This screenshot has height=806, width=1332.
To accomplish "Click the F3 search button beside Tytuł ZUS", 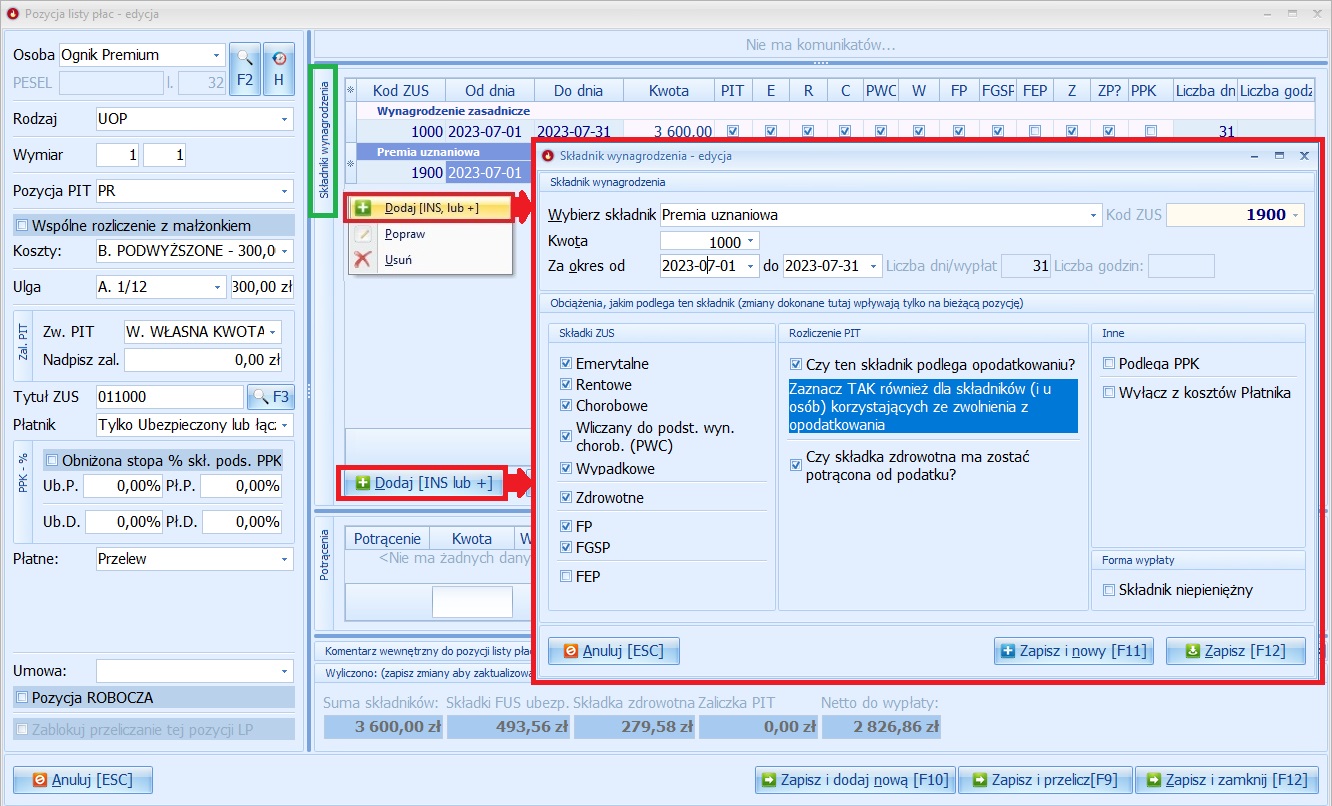I will [271, 397].
